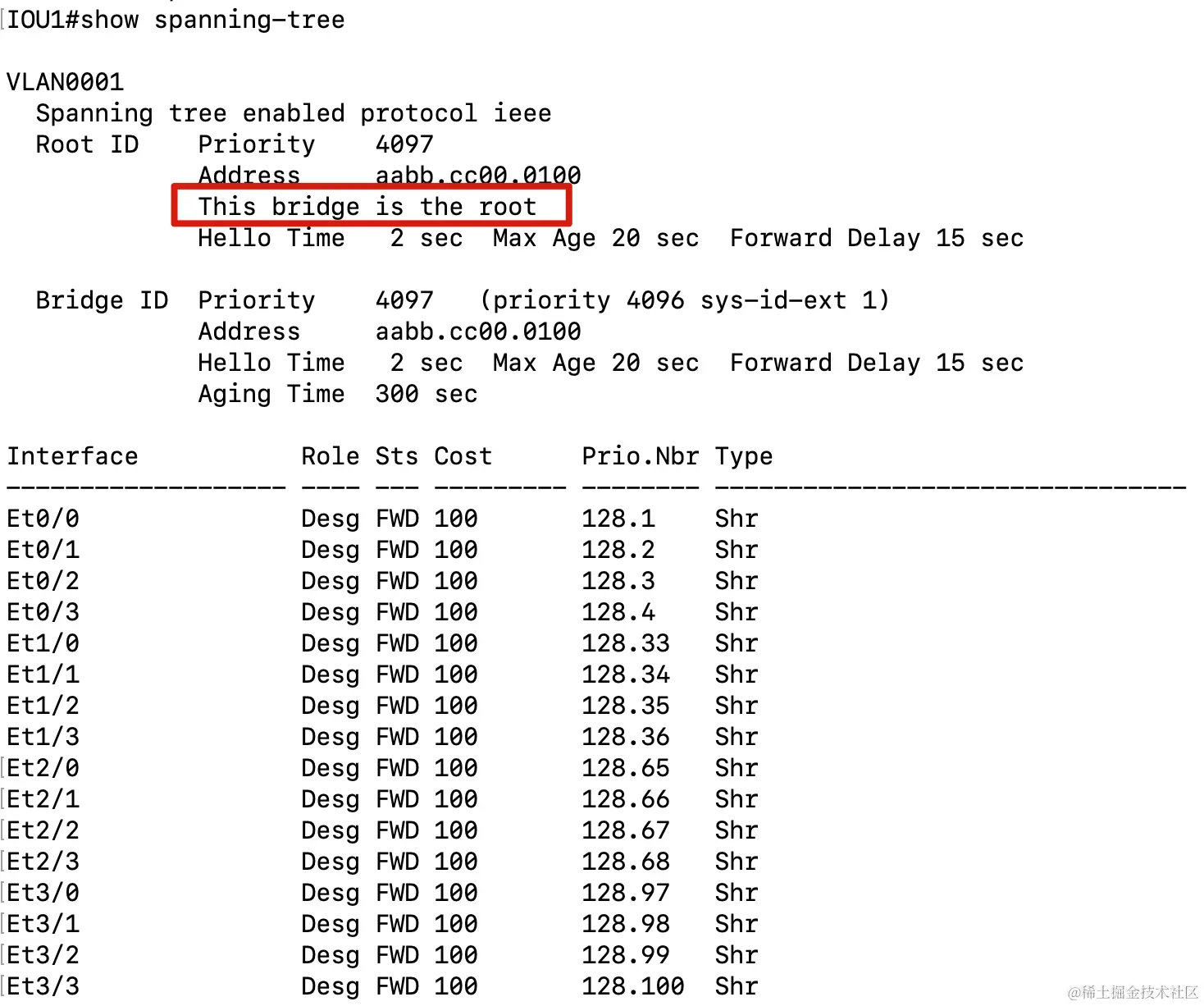Click the cost 100 in Et1/3 row
This screenshot has height=1006, width=1204.
(x=456, y=737)
